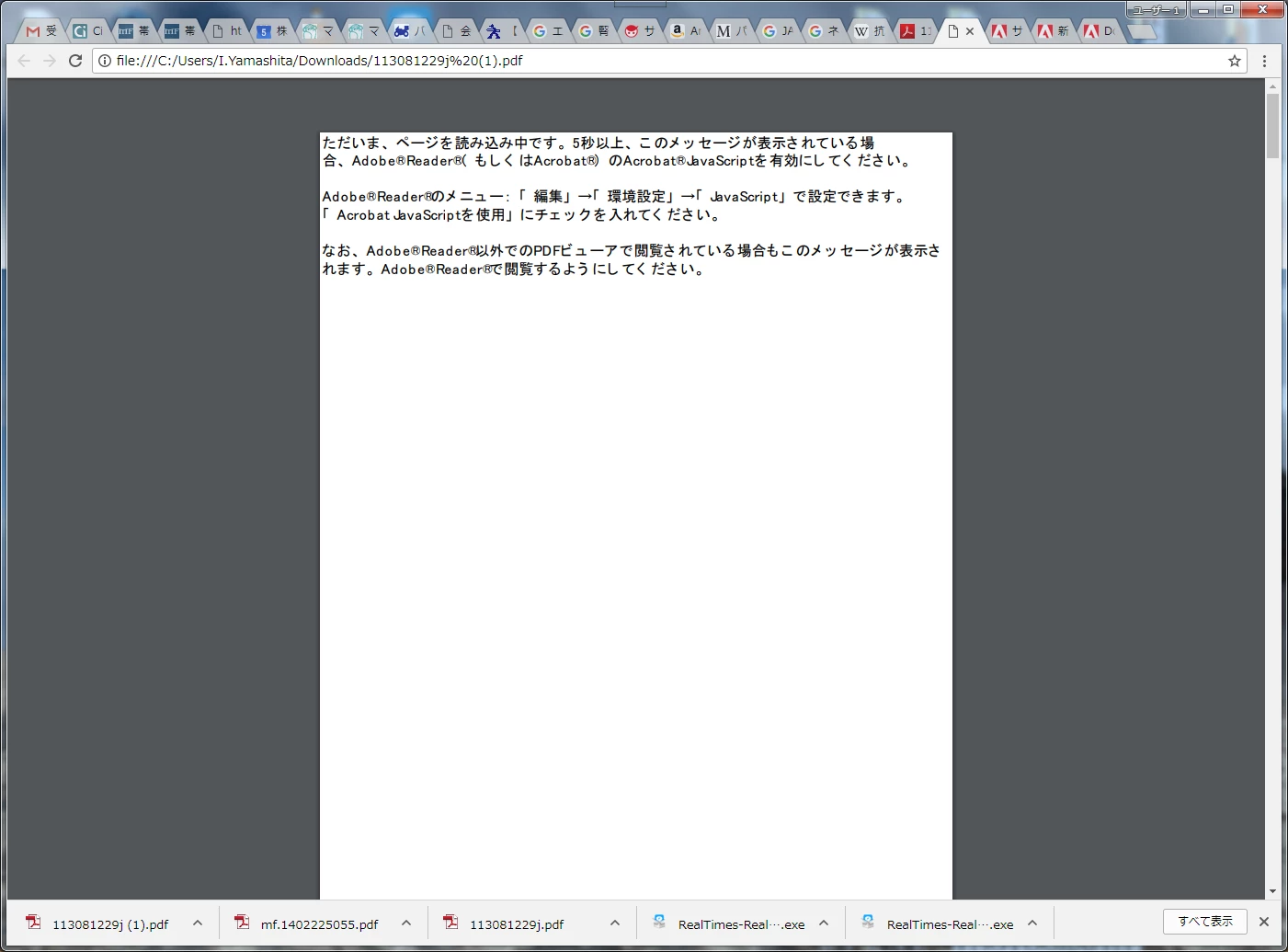Image resolution: width=1288 pixels, height=952 pixels.
Task: Click the browser forward arrow
Action: click(50, 61)
